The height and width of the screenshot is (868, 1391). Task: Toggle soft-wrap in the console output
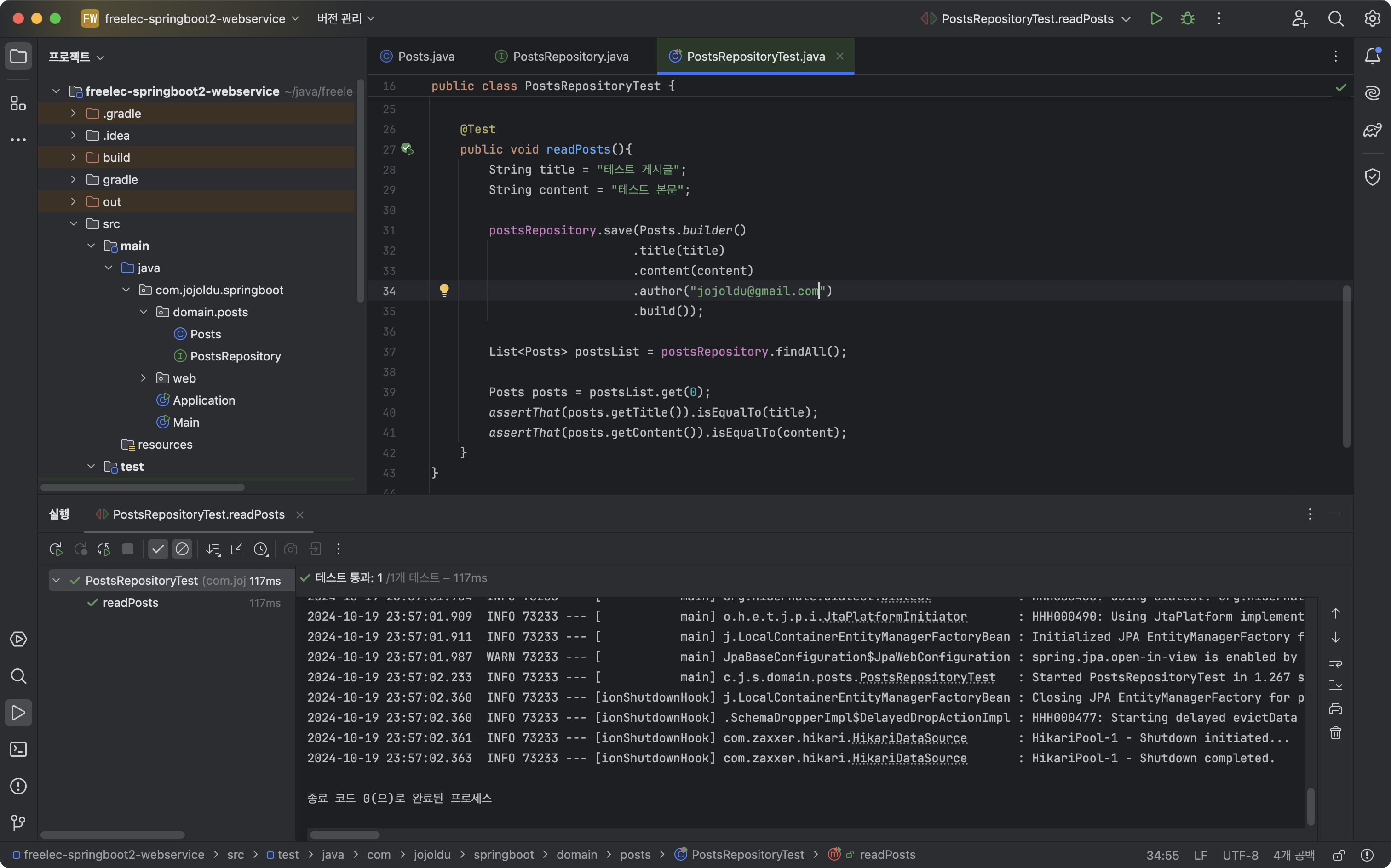tap(1335, 661)
